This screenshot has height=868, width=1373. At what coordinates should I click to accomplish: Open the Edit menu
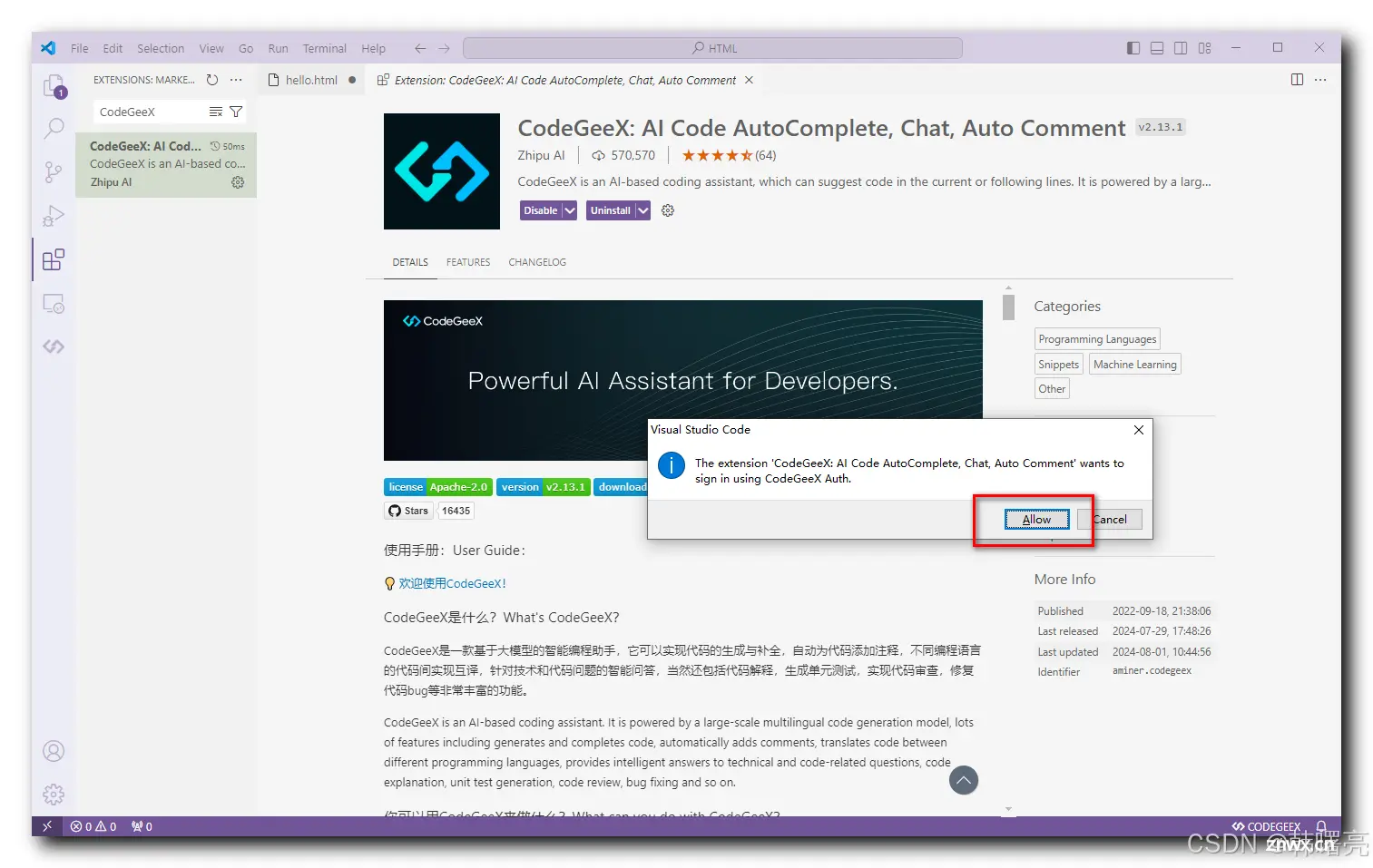113,48
